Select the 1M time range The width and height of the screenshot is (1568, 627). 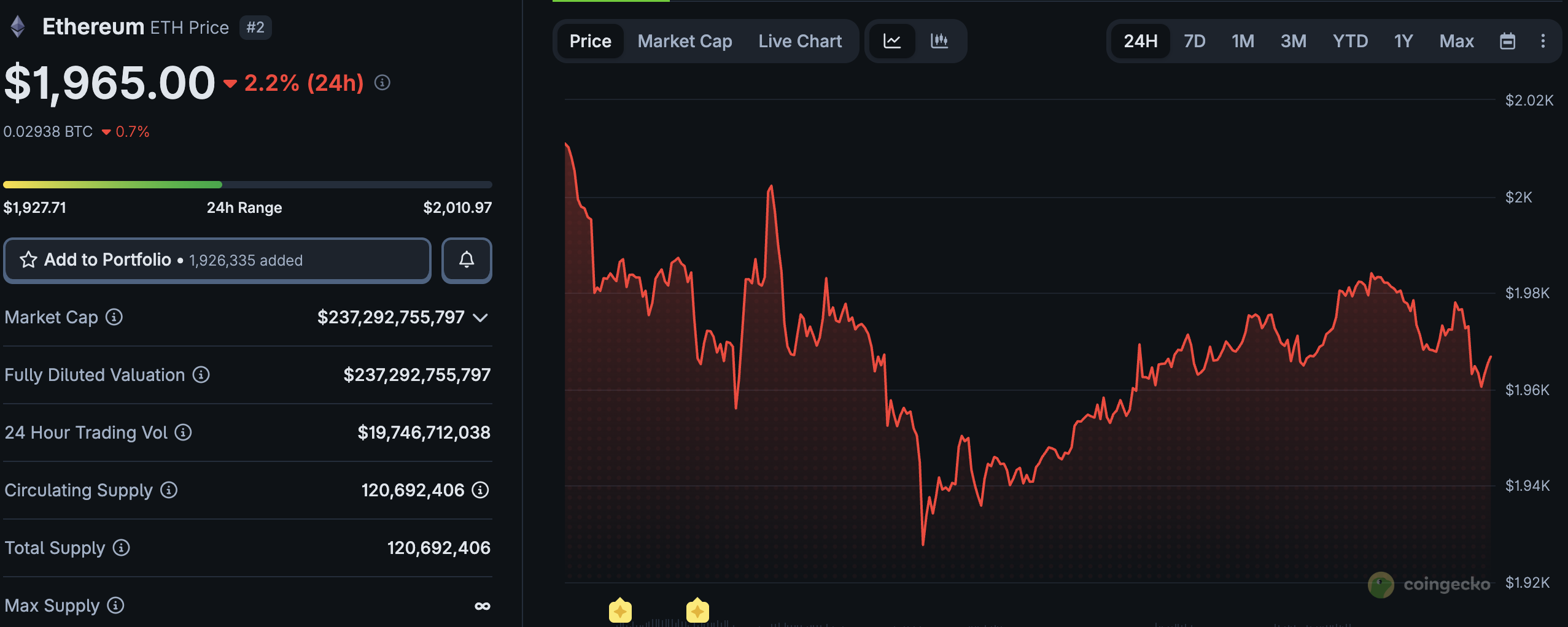(1243, 41)
